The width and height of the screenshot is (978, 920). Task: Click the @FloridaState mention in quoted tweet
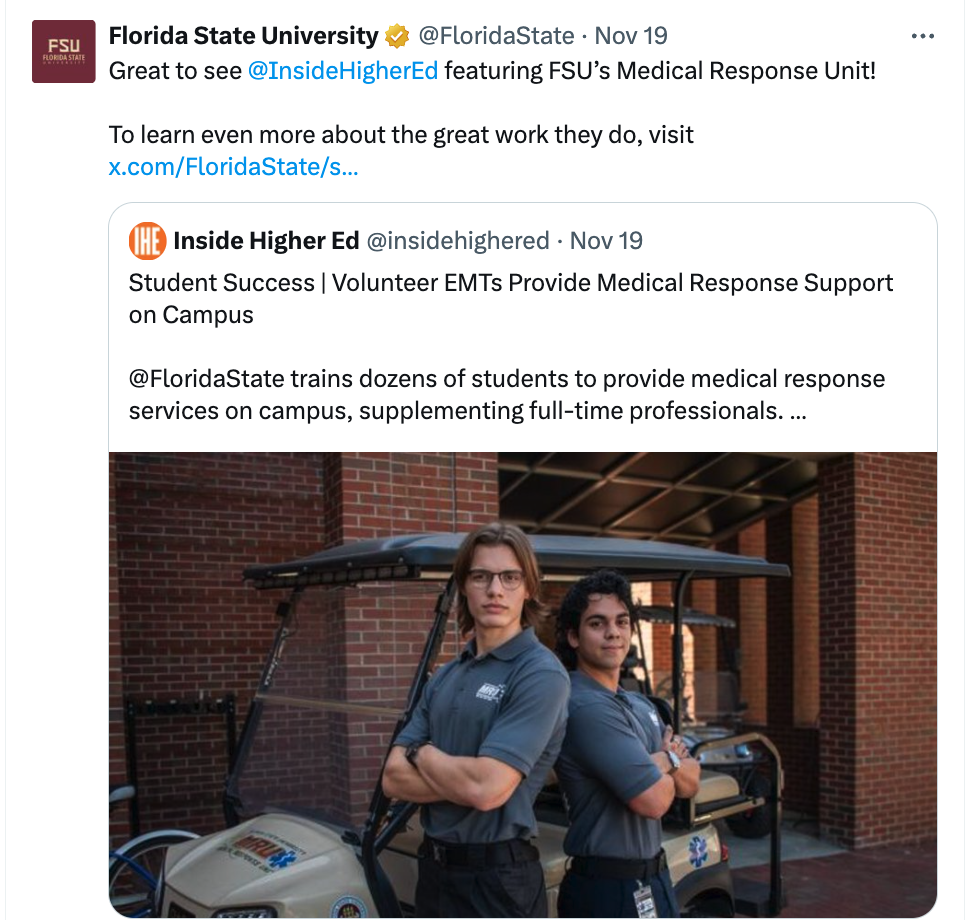[x=207, y=379]
